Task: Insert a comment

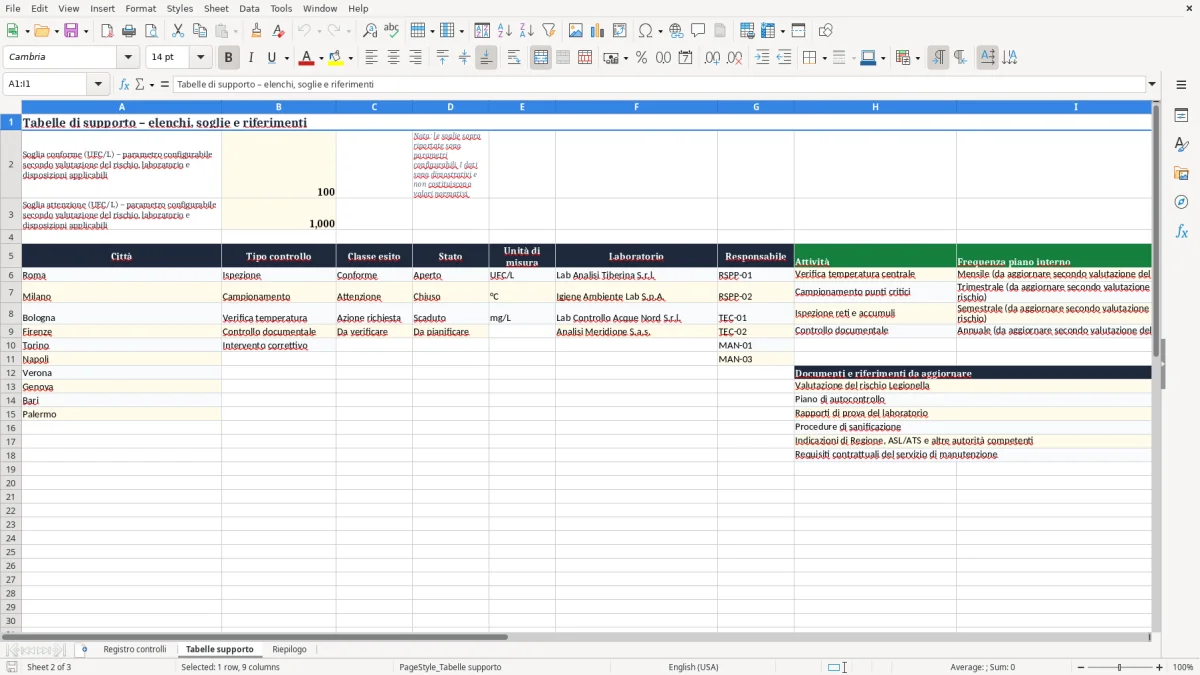Action: pos(698,31)
